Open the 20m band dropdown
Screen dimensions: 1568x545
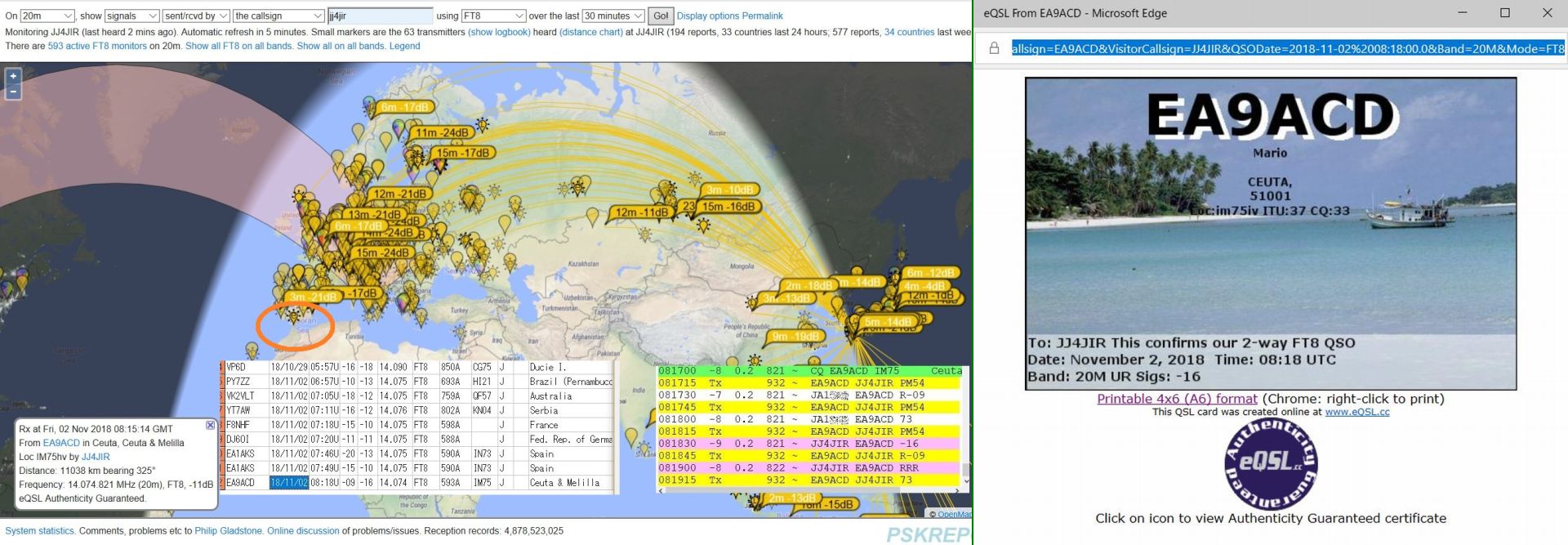pyautogui.click(x=47, y=16)
